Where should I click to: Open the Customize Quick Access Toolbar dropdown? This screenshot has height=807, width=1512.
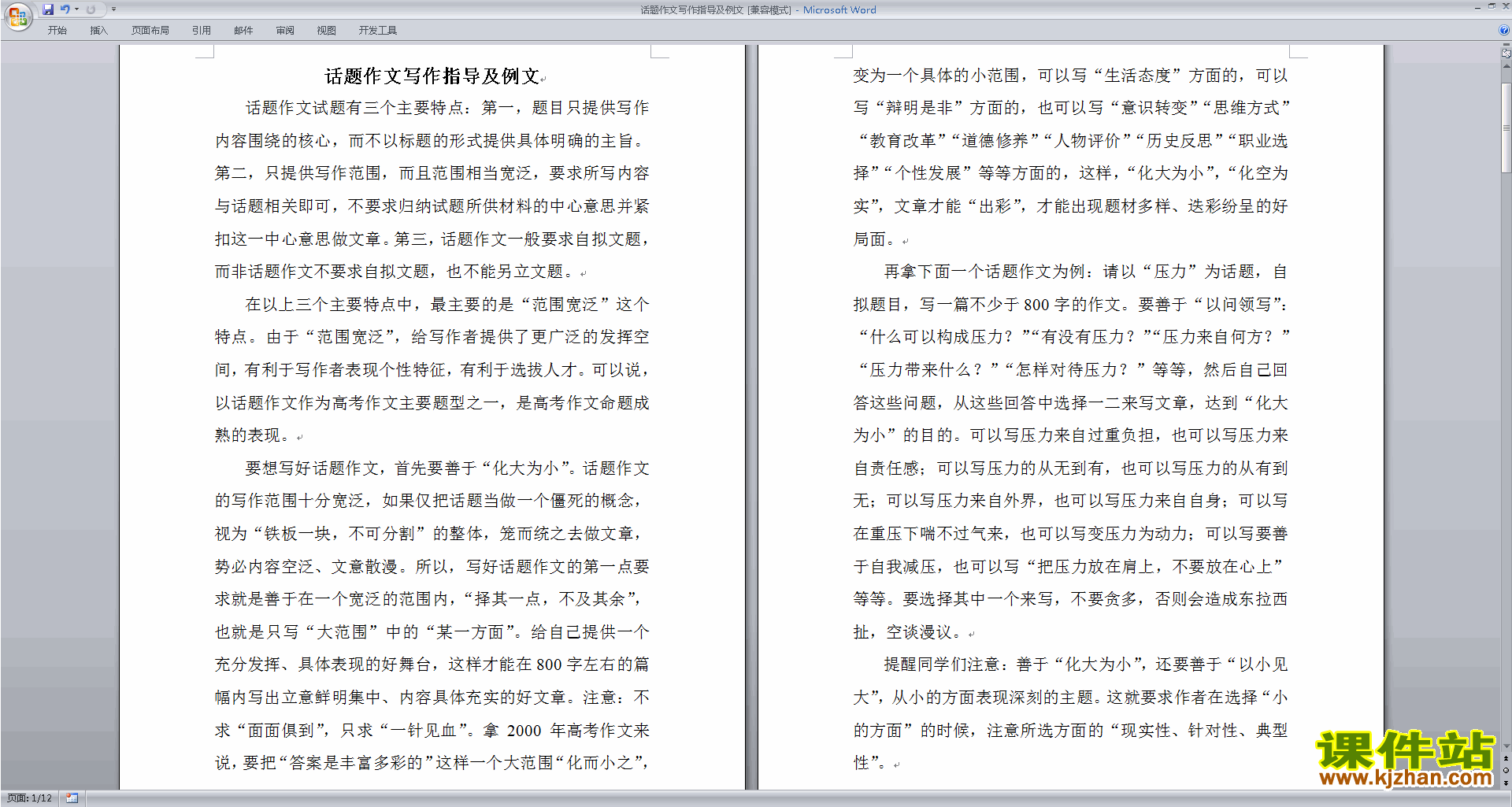(113, 9)
